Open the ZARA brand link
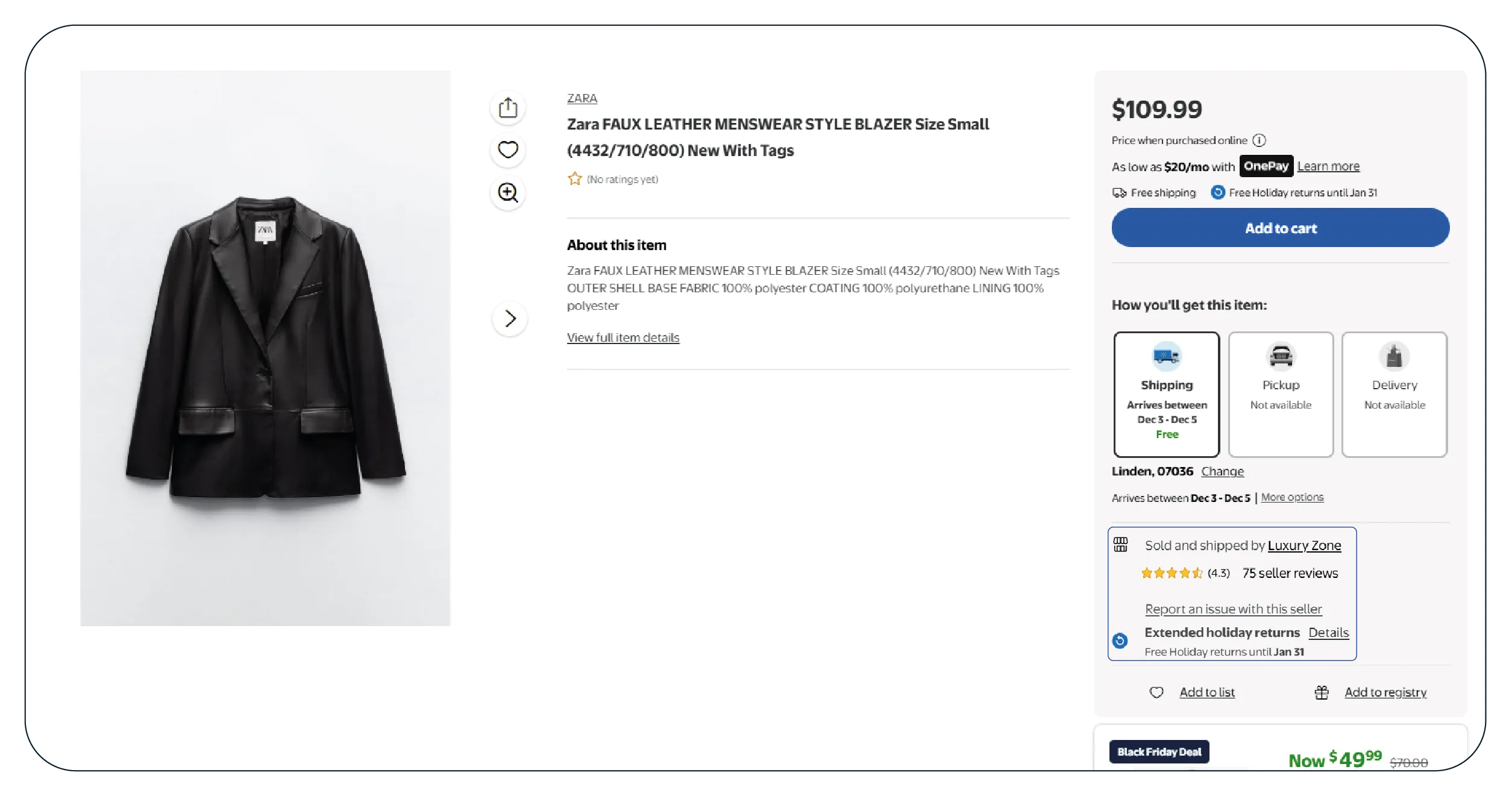 [582, 98]
